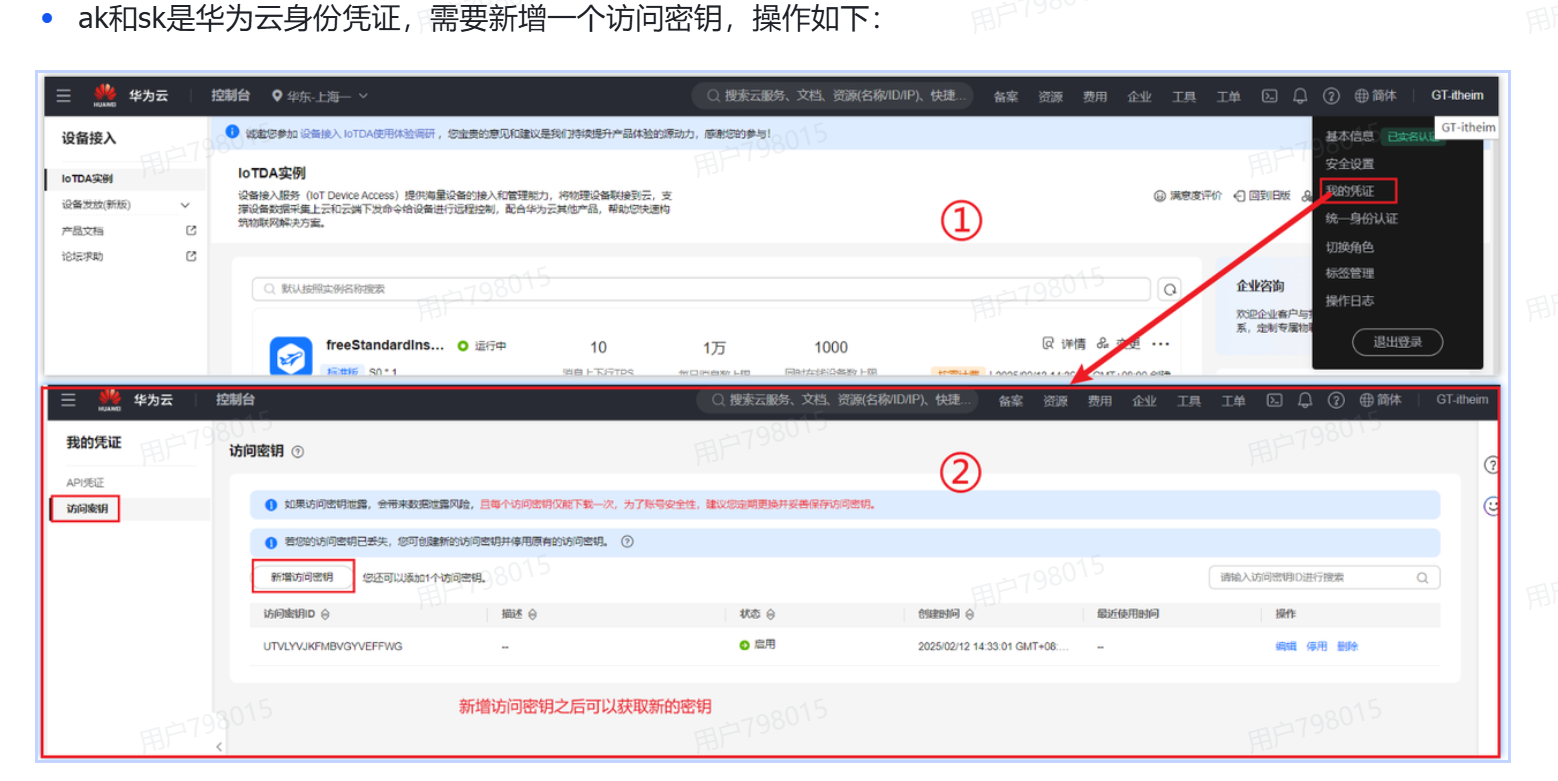Open the CloudShell icon on the 我的凭证 page header

point(1274,400)
